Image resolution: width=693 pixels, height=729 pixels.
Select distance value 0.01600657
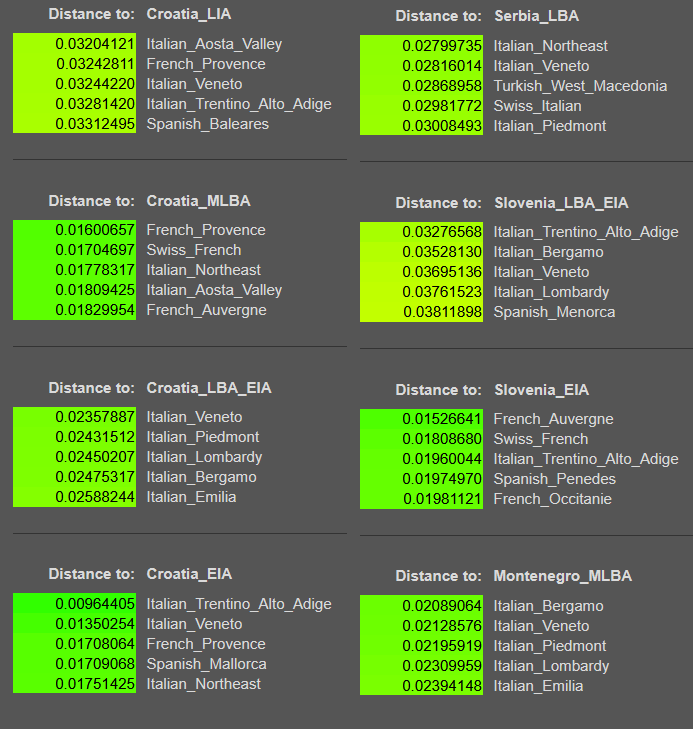pos(95,230)
